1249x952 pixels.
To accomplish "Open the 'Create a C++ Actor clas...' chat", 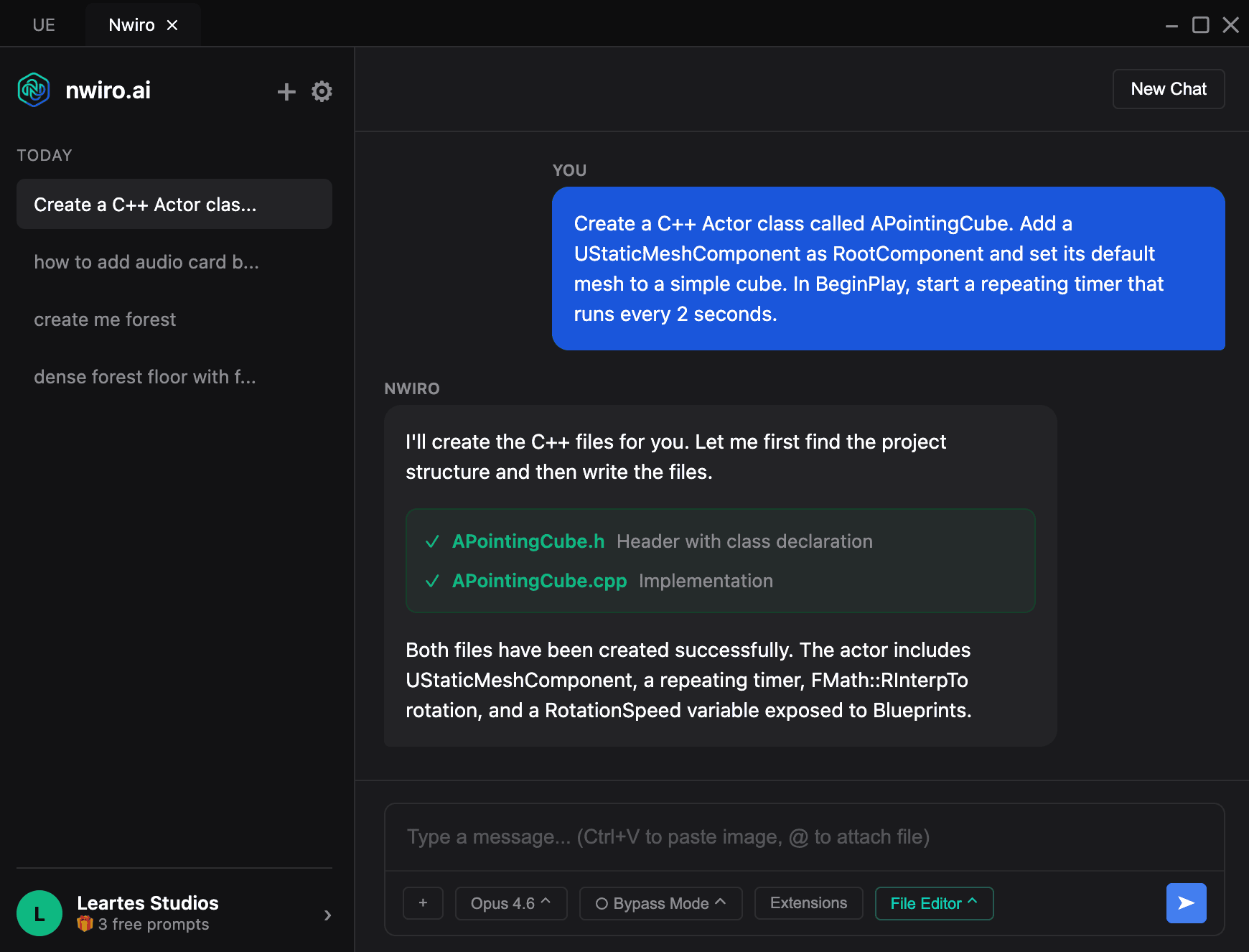I will pos(174,204).
